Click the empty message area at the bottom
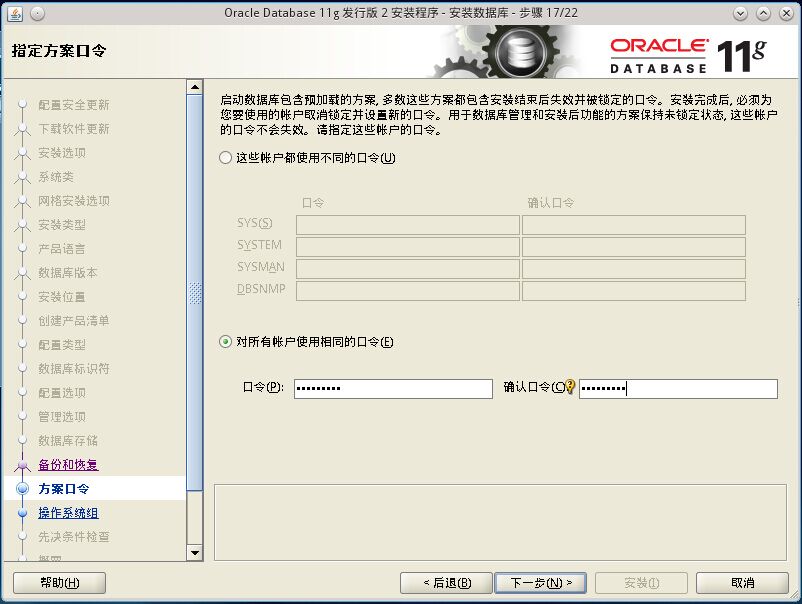The height and width of the screenshot is (604, 802). tap(500, 522)
